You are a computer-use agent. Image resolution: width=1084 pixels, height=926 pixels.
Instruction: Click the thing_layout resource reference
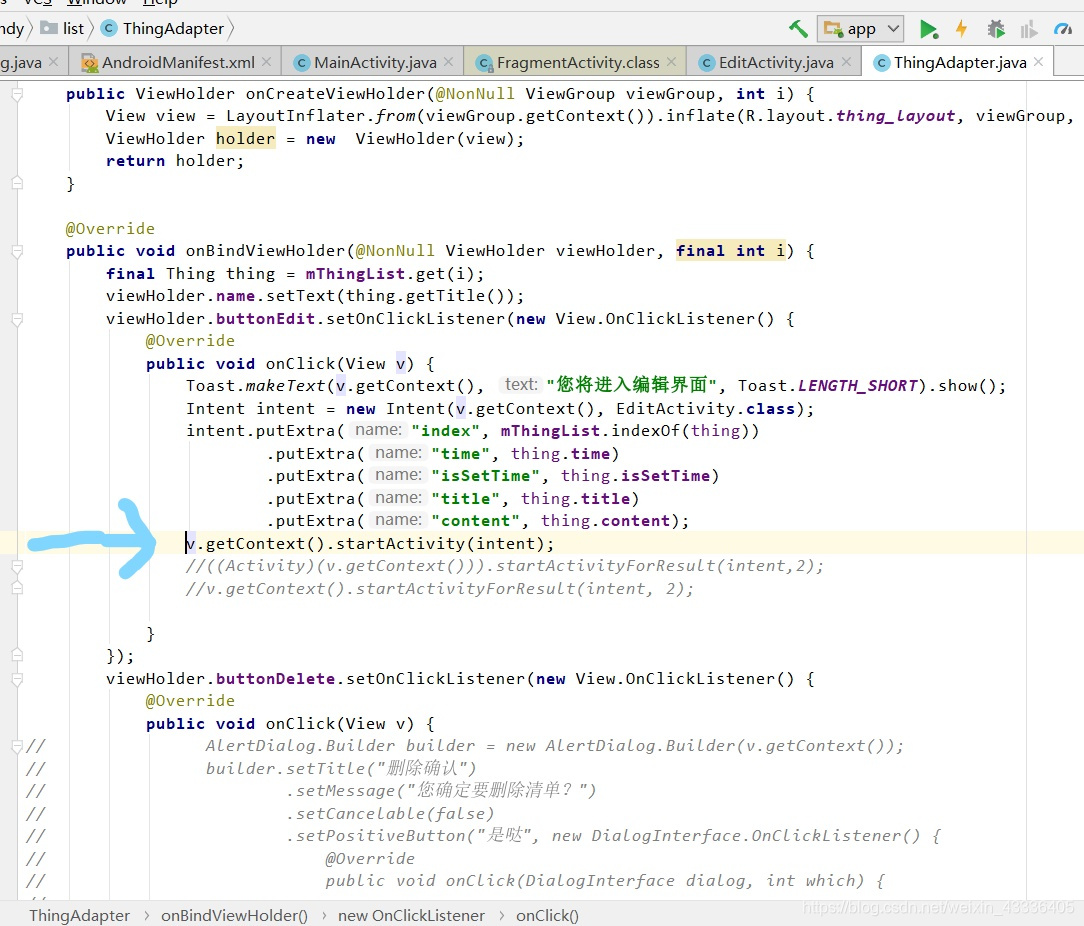[x=895, y=116]
